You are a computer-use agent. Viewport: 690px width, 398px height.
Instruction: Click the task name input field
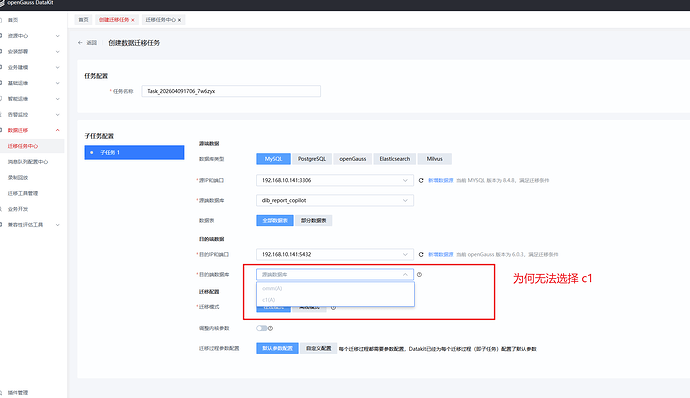(x=231, y=91)
